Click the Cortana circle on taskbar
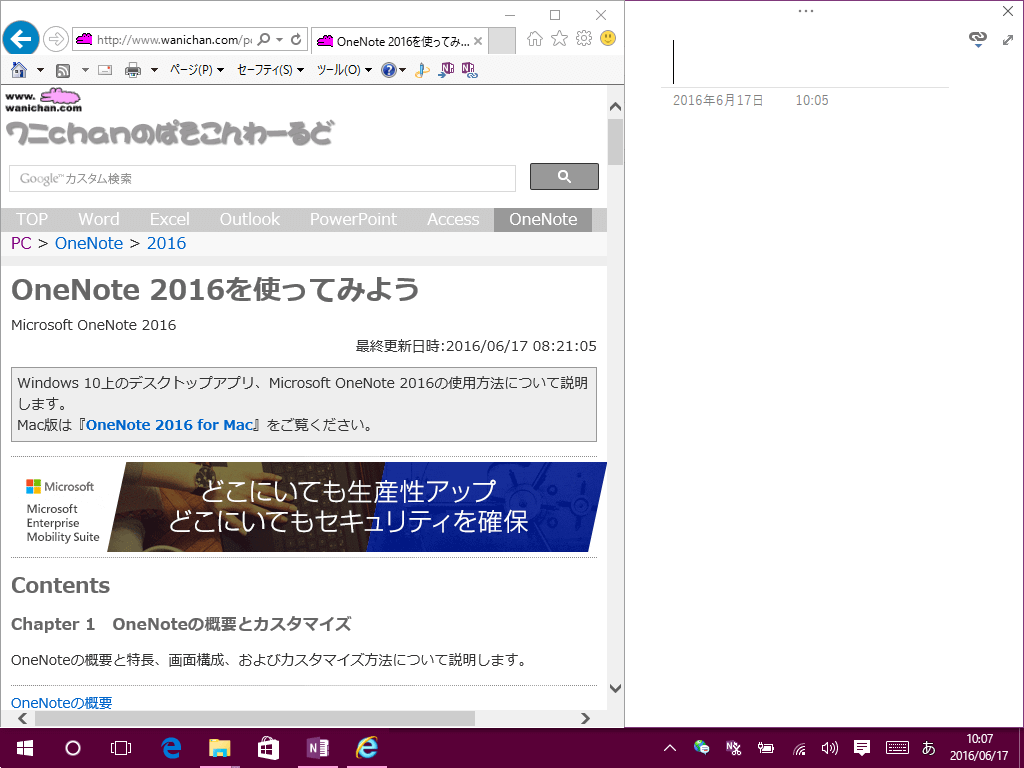This screenshot has height=768, width=1024. [72, 748]
